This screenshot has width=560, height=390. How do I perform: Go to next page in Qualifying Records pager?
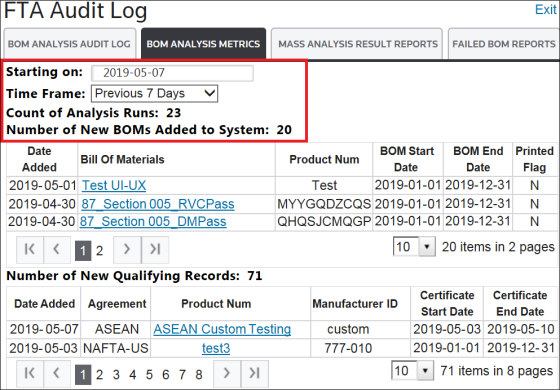(x=227, y=373)
